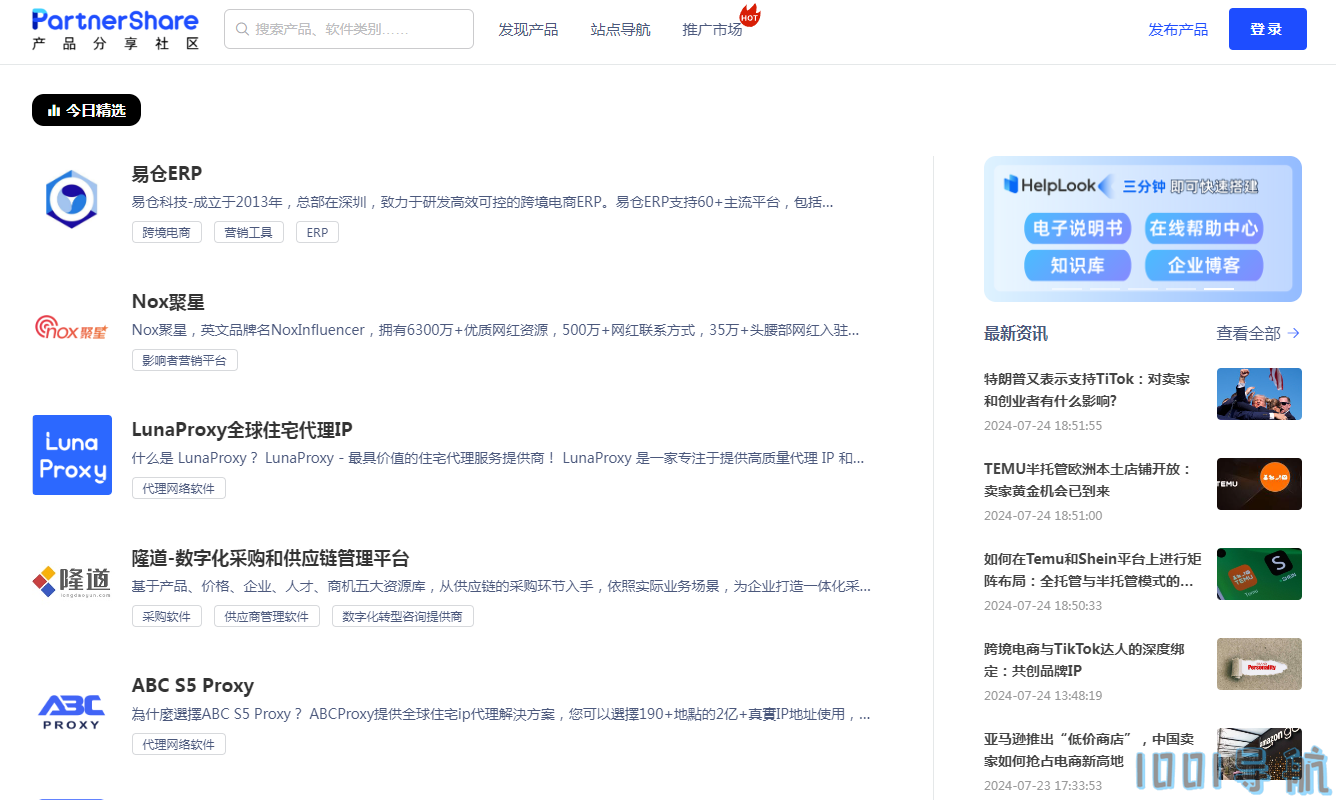Filter by the 跨境电商 tag

click(167, 232)
